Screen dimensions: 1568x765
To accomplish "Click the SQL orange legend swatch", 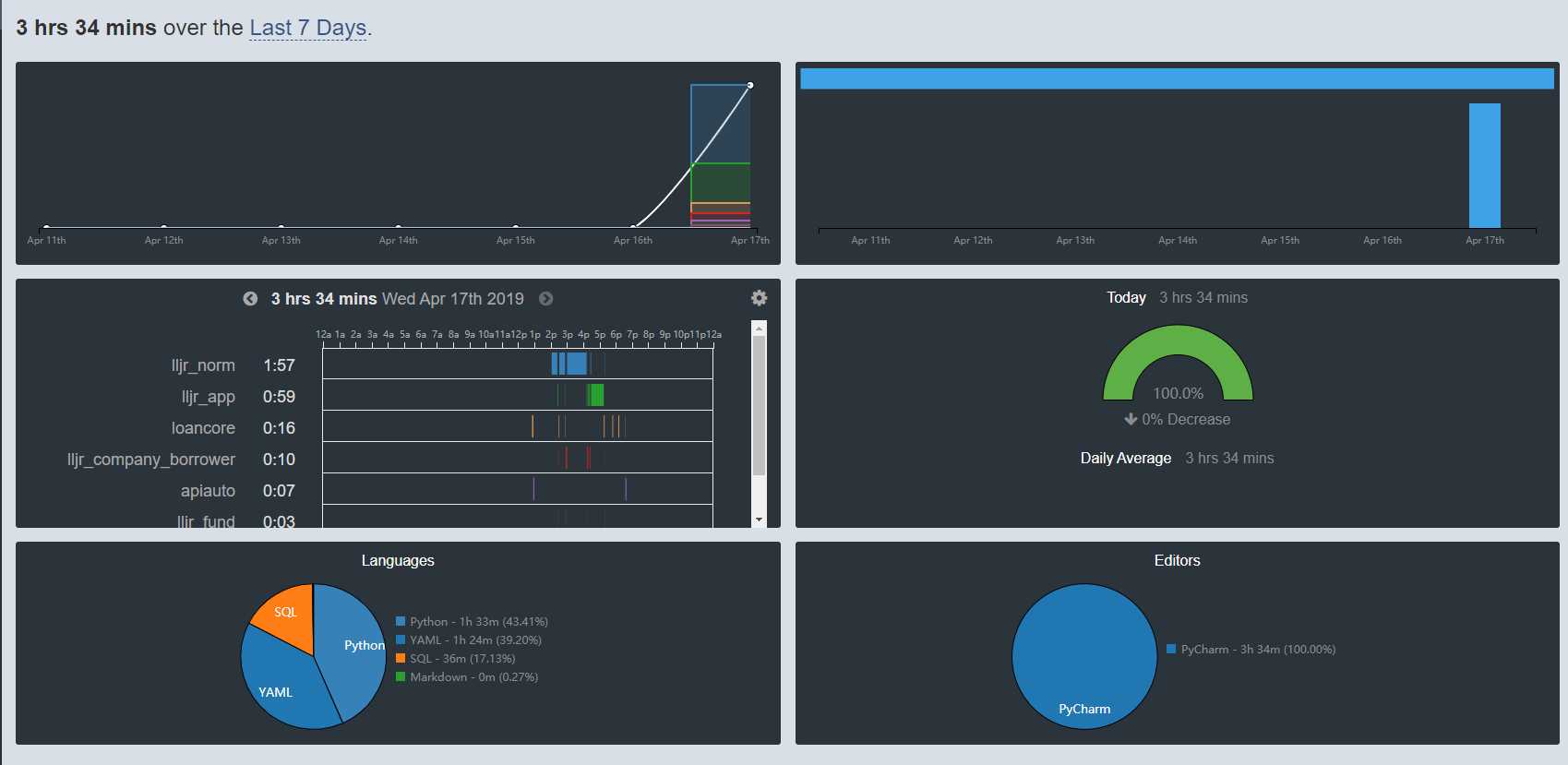I will coord(401,658).
